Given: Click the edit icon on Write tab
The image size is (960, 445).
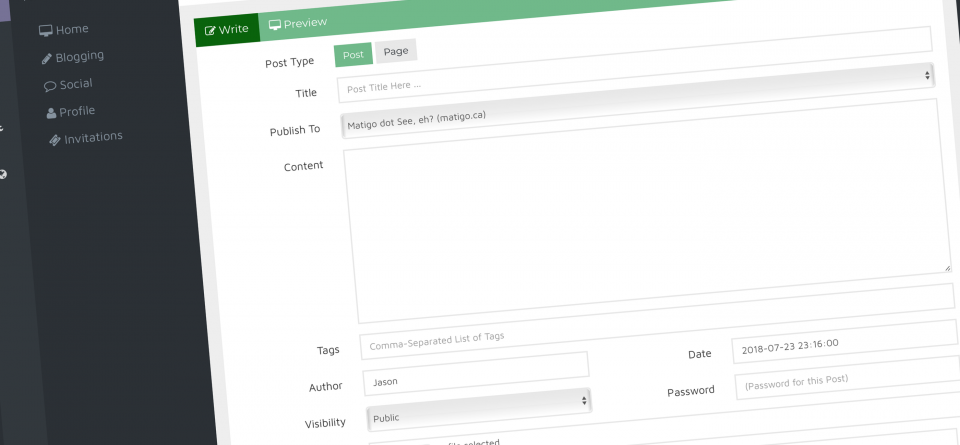Looking at the screenshot, I should tap(210, 30).
